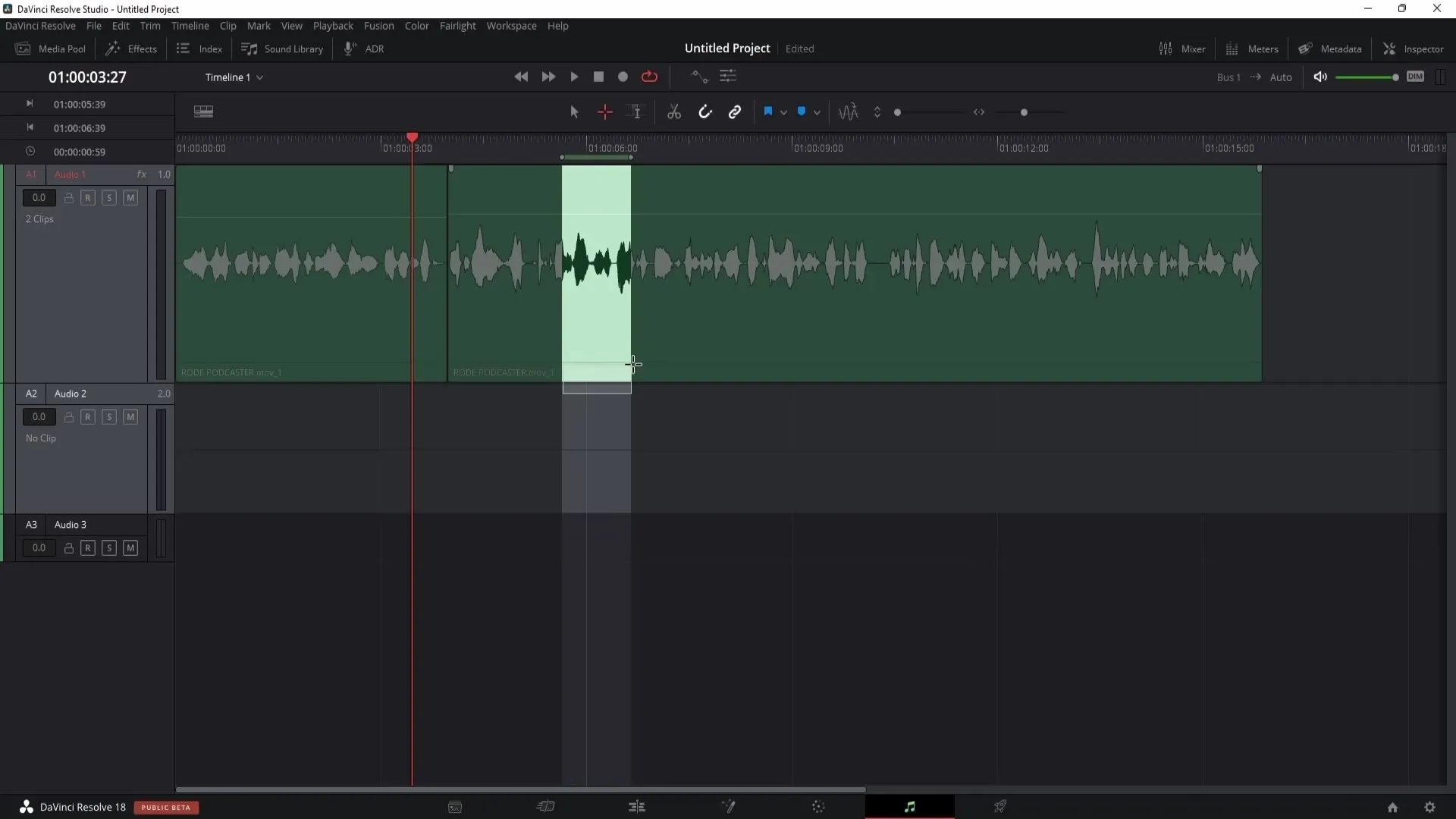Toggle loop playback
Image resolution: width=1456 pixels, height=819 pixels.
pyautogui.click(x=649, y=77)
